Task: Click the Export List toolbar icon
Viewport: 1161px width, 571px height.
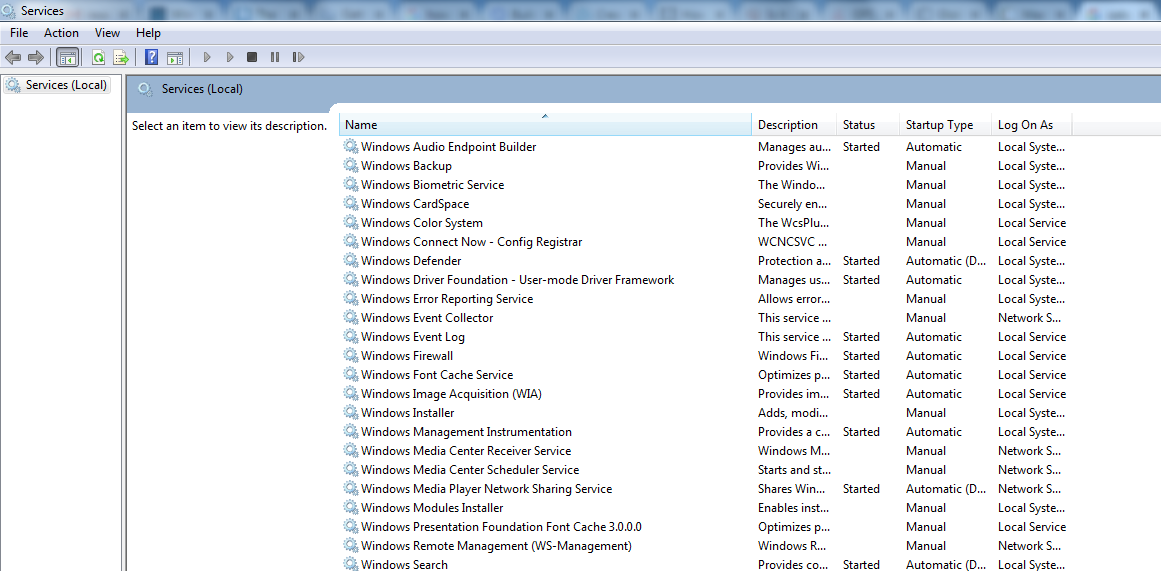Action: [x=121, y=57]
